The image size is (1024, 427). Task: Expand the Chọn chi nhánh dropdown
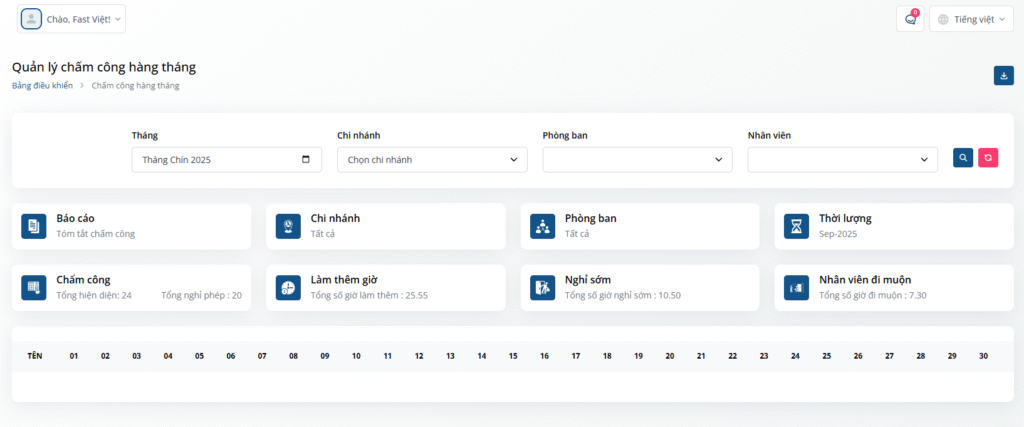coord(432,159)
